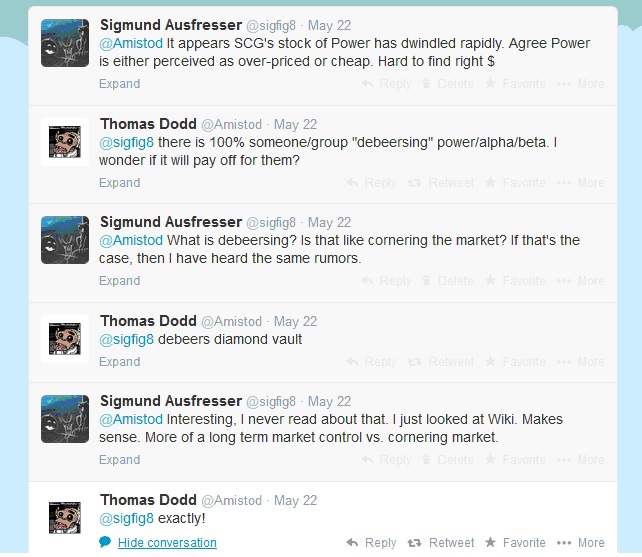Click the reply arrow icon on the "exactly!" tweet
642x557 pixels.
pos(352,543)
